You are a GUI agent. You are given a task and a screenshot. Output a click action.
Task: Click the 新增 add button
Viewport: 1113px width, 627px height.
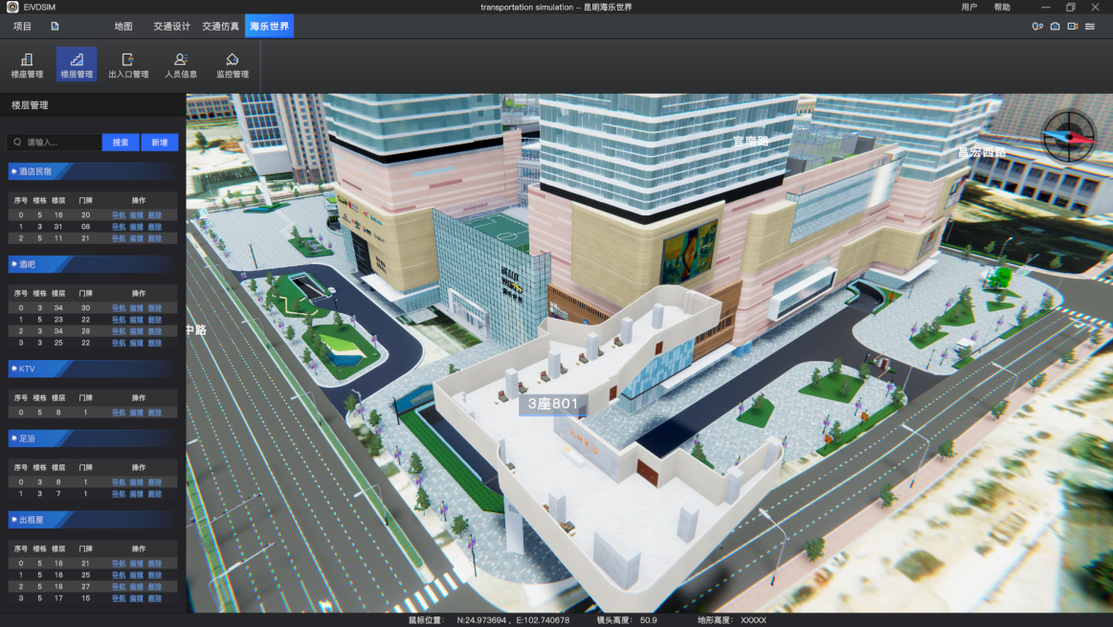159,143
